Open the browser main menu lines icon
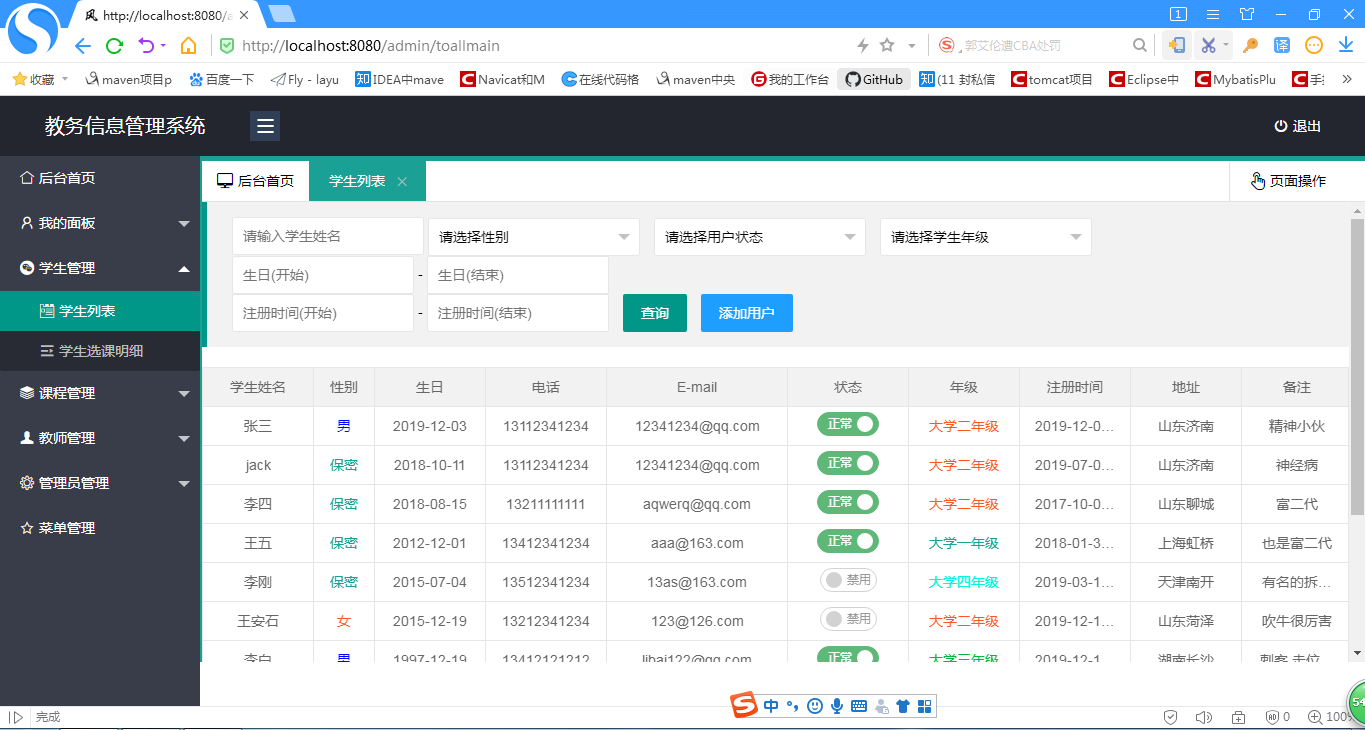1365x730 pixels. (1212, 14)
